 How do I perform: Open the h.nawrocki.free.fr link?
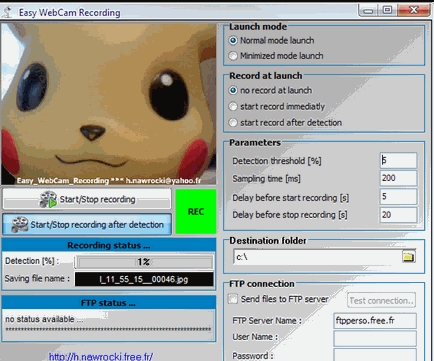coord(101,357)
